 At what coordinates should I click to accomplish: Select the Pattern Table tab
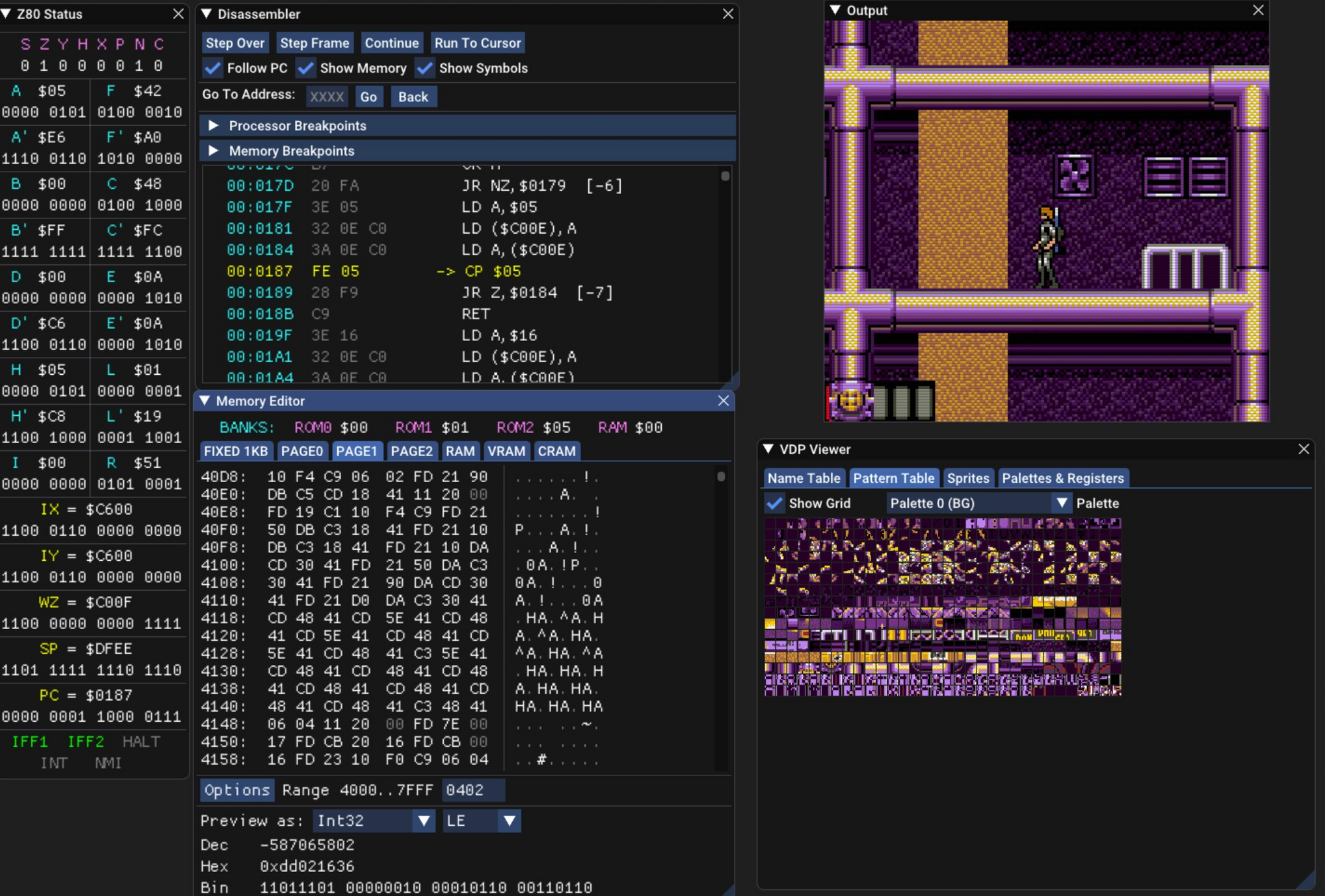pyautogui.click(x=894, y=478)
